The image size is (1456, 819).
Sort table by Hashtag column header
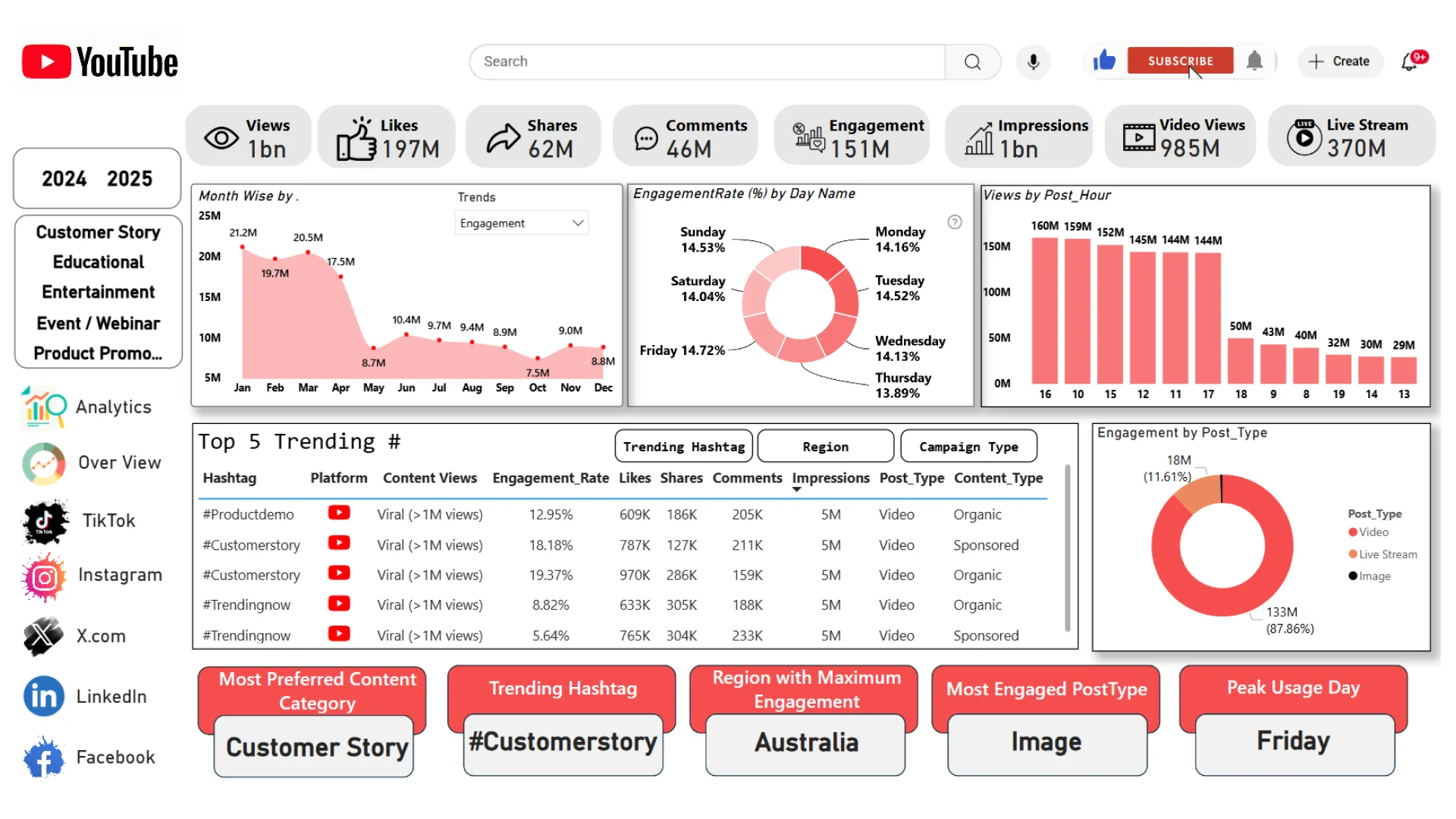click(x=229, y=479)
